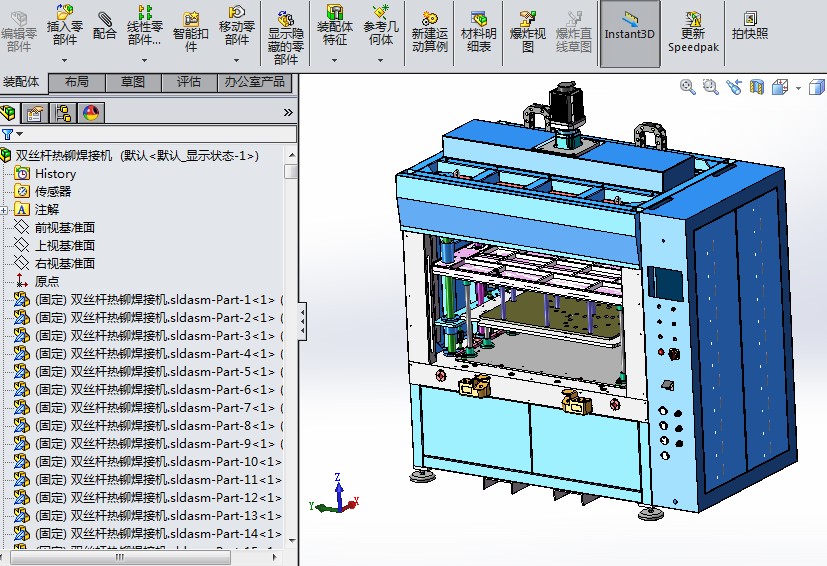Open View Orientation dropdown arrow
Image resolution: width=827 pixels, height=566 pixels.
(x=798, y=88)
